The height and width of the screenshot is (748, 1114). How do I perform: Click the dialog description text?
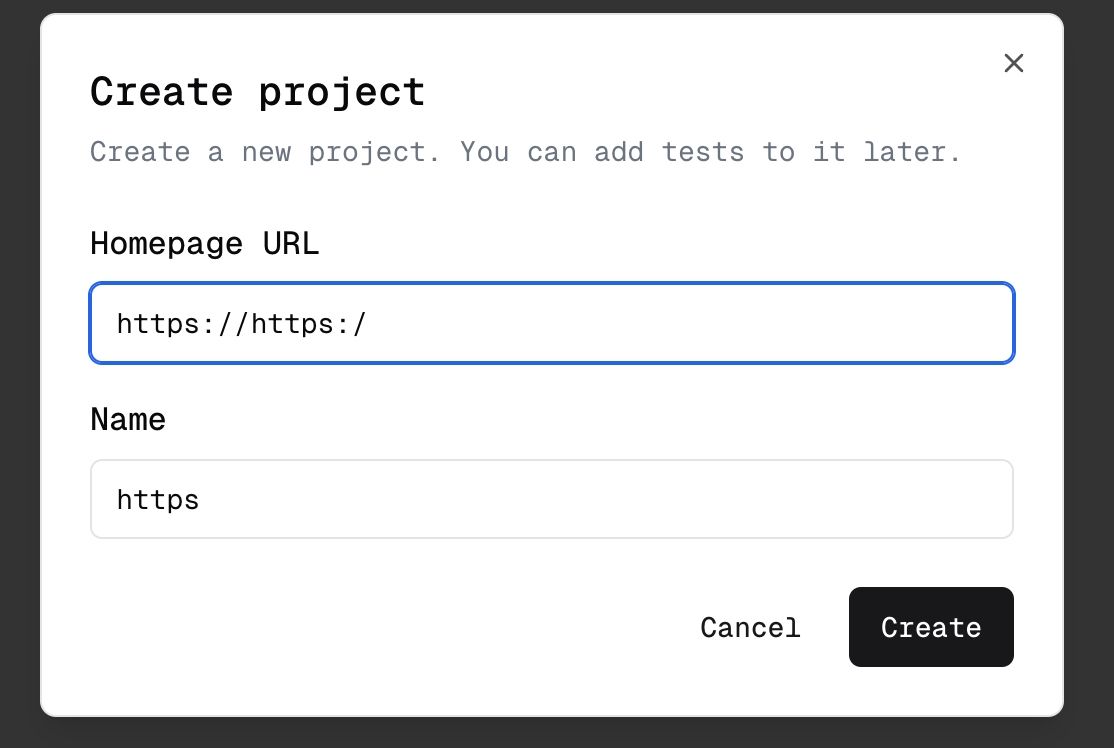[x=525, y=152]
